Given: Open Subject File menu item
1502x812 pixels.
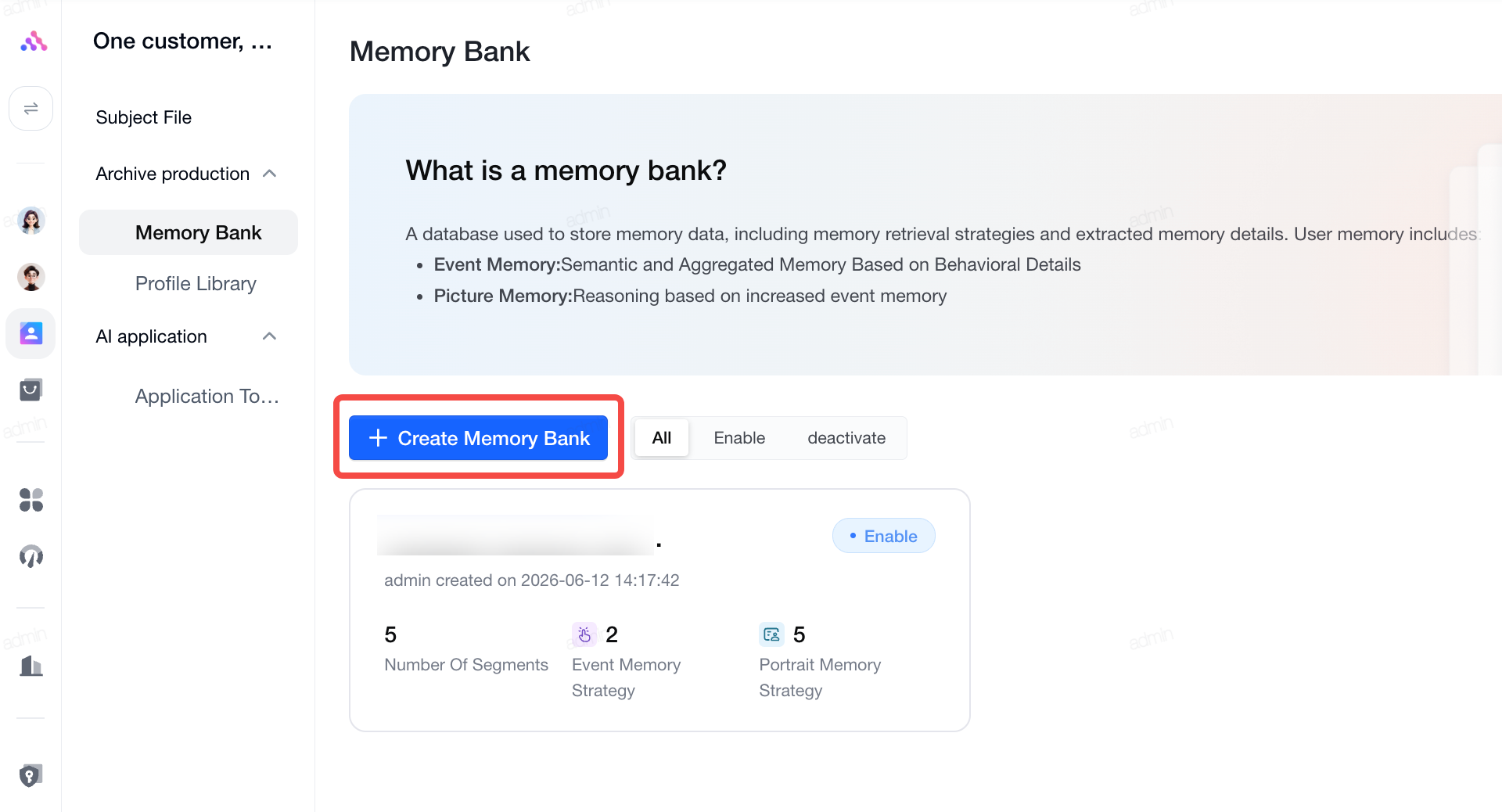Looking at the screenshot, I should coord(144,117).
